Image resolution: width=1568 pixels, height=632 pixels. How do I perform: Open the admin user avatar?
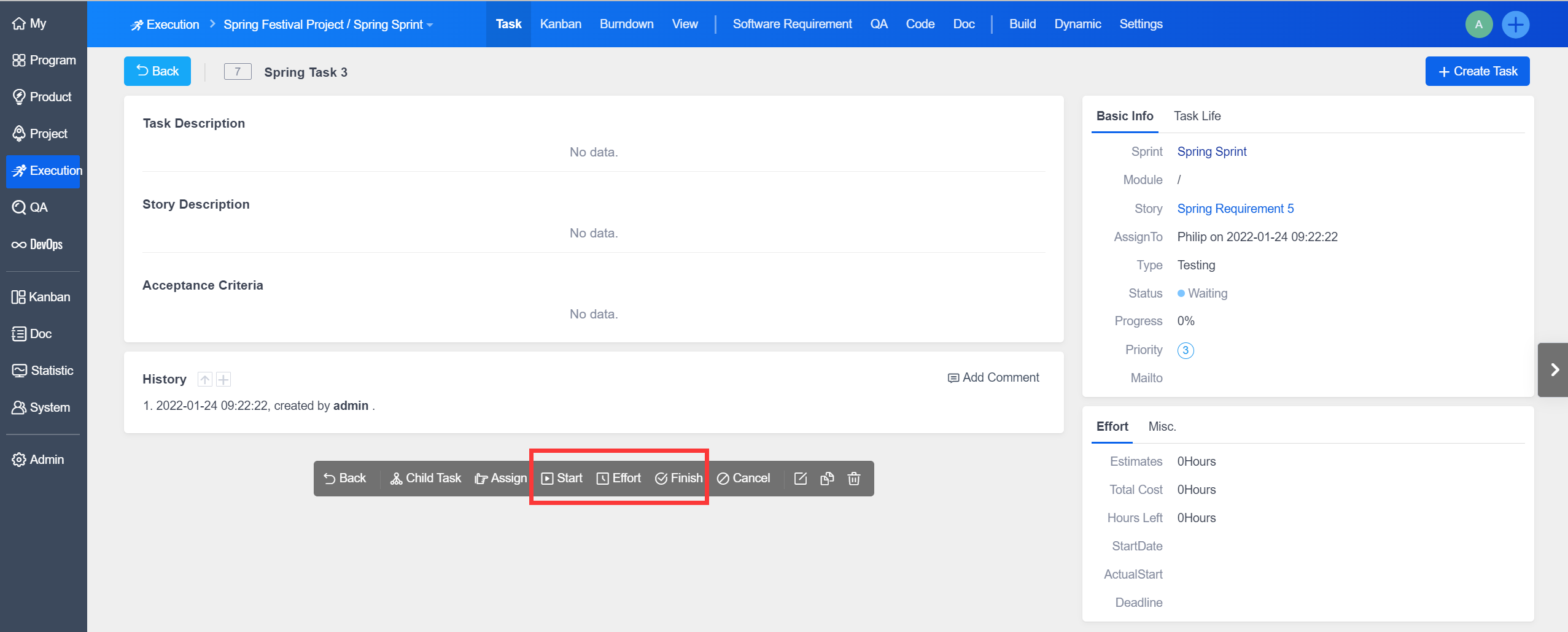point(1478,25)
